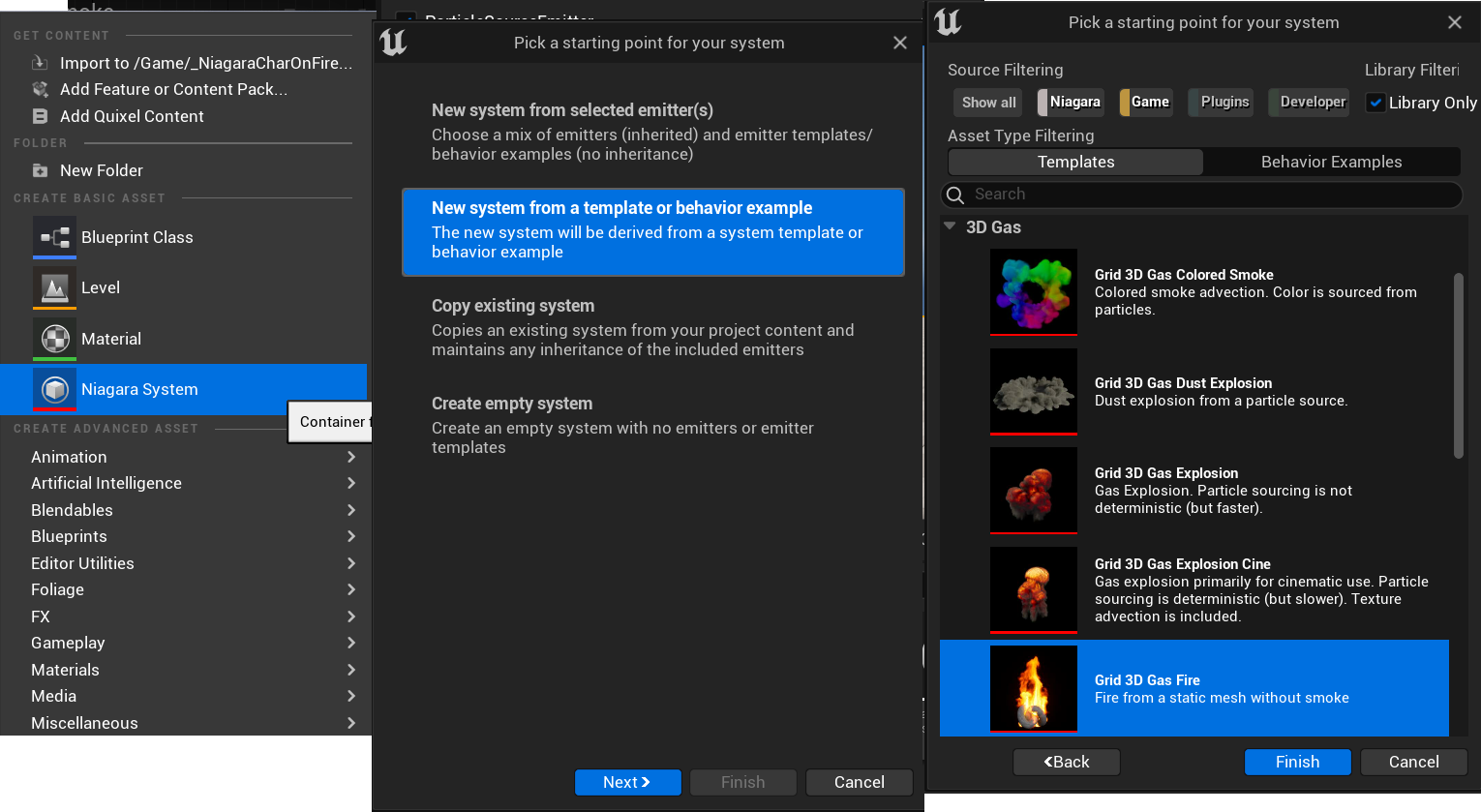1481x812 pixels.
Task: Expand the Animation submenu arrow
Action: [351, 457]
